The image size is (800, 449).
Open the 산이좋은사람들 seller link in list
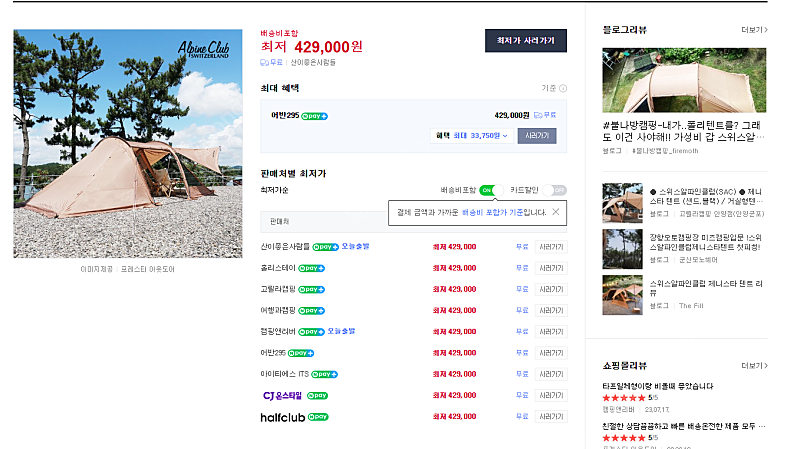[x=284, y=246]
